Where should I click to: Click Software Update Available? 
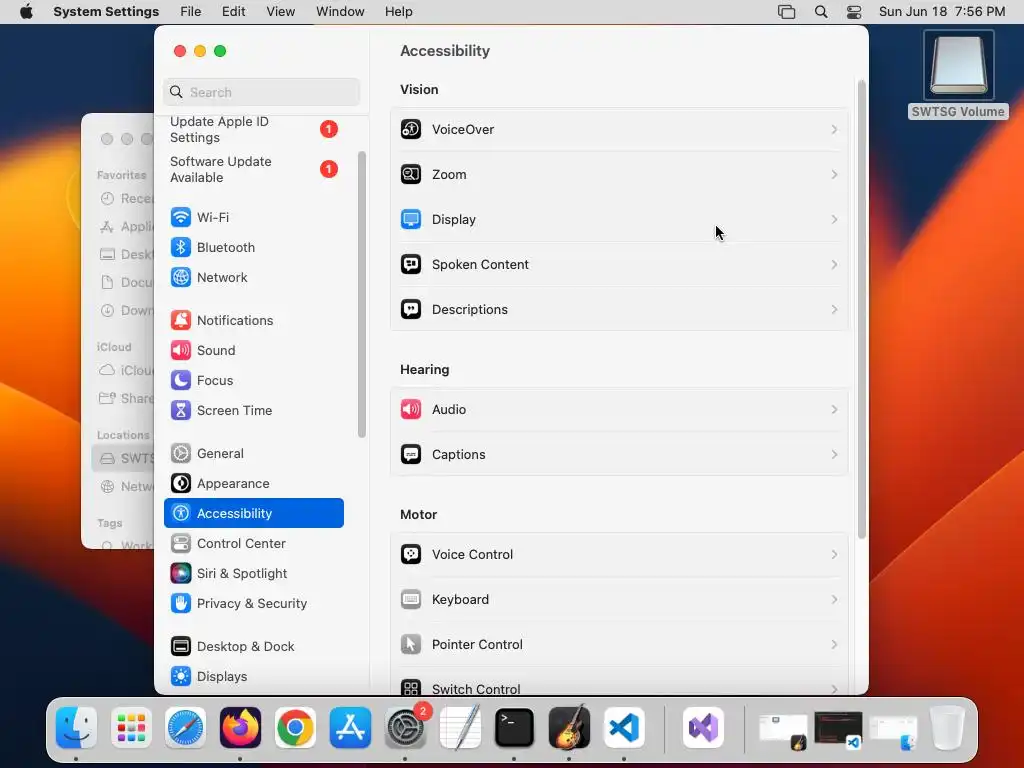pos(254,169)
